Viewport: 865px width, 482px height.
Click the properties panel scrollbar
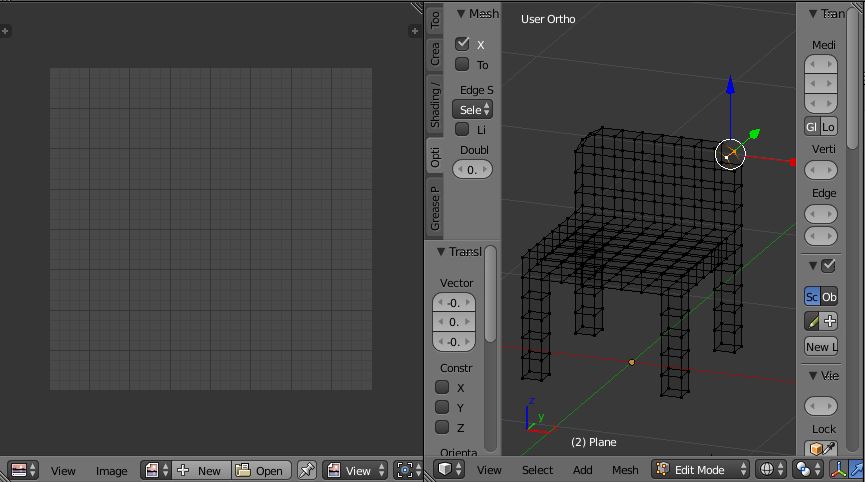click(854, 78)
